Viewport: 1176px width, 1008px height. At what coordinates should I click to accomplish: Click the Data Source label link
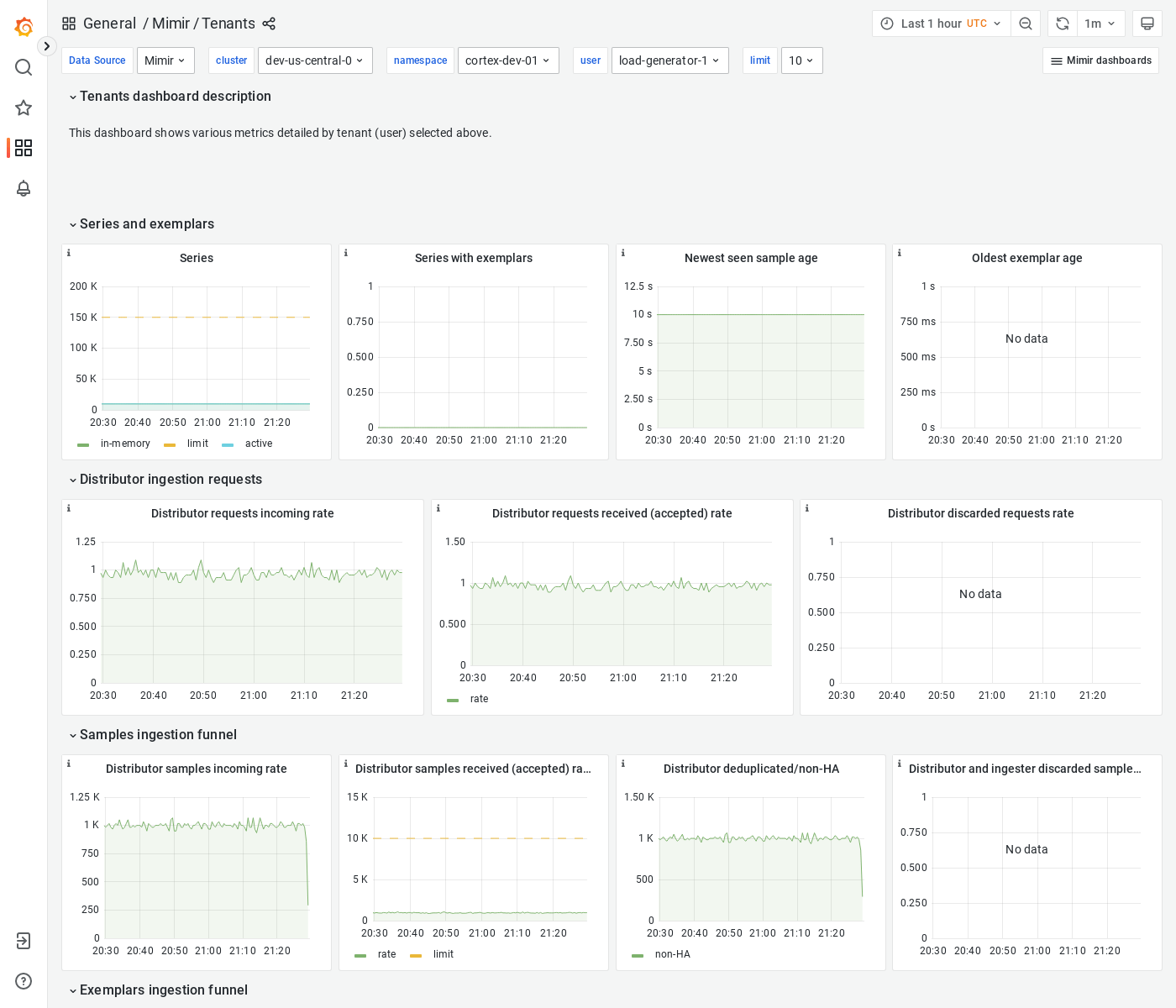(x=97, y=60)
